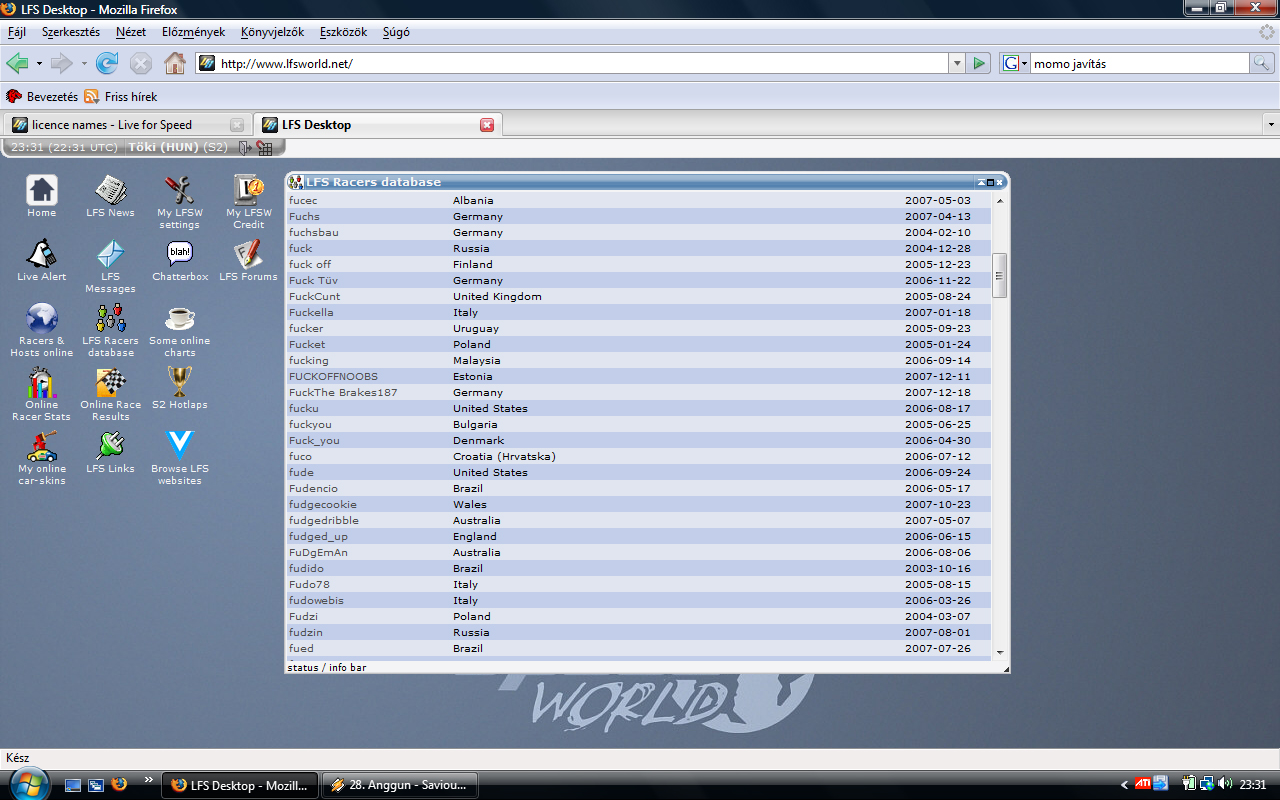This screenshot has width=1280, height=800.
Task: Open the Back history dropdown arrow
Action: (39, 63)
